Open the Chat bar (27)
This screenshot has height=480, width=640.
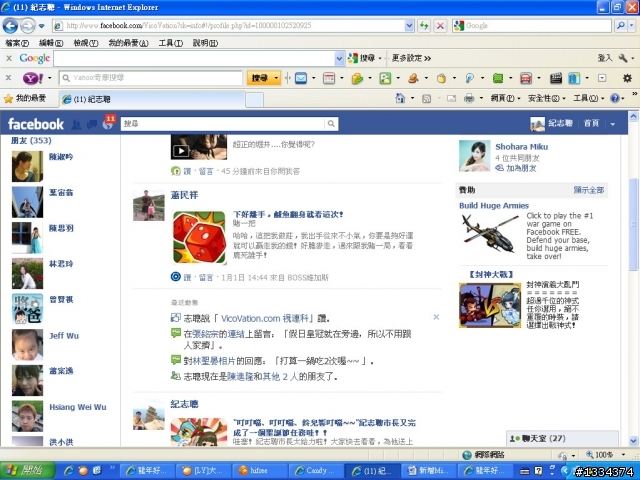pos(562,438)
